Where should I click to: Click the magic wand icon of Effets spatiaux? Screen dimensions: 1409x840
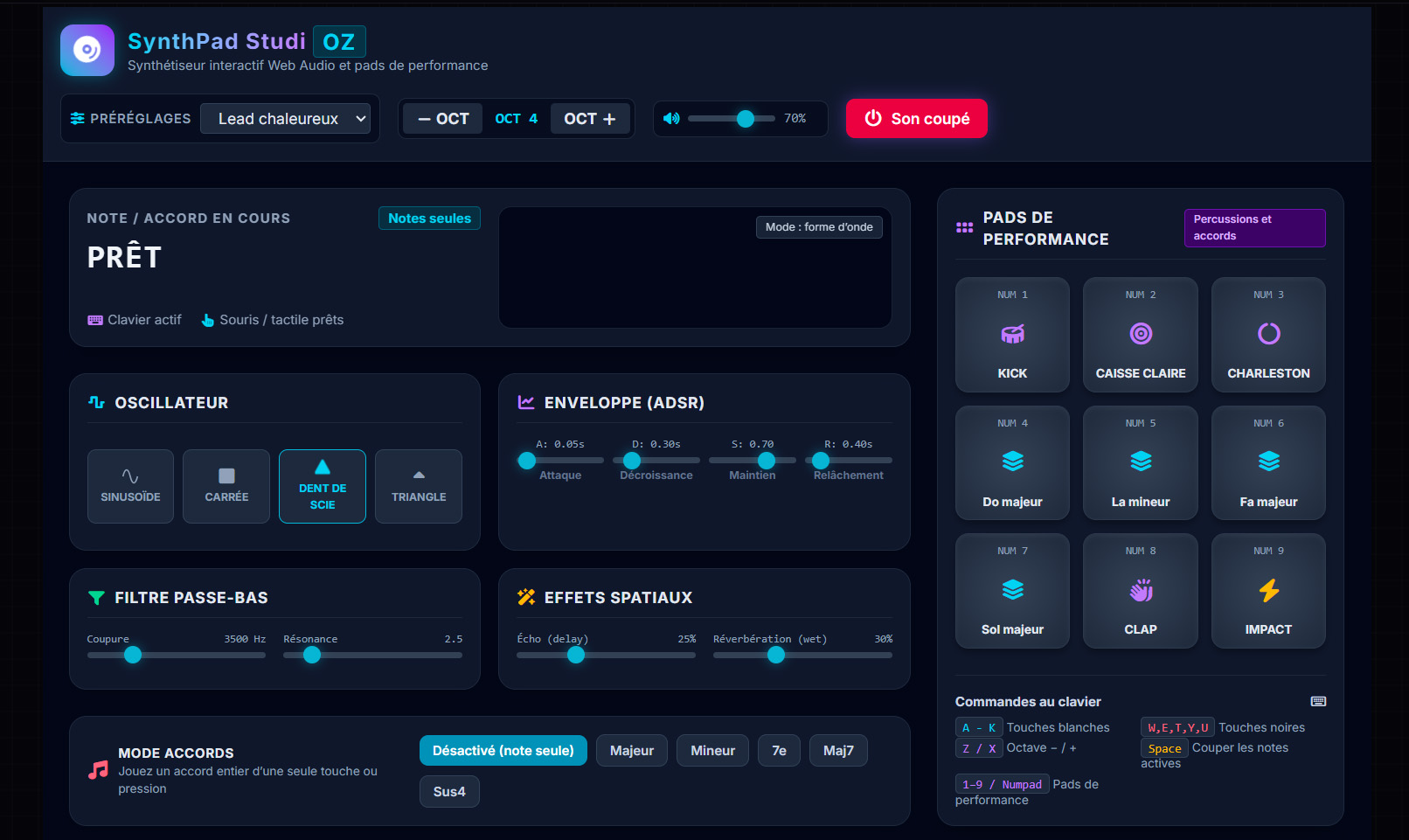(x=526, y=597)
